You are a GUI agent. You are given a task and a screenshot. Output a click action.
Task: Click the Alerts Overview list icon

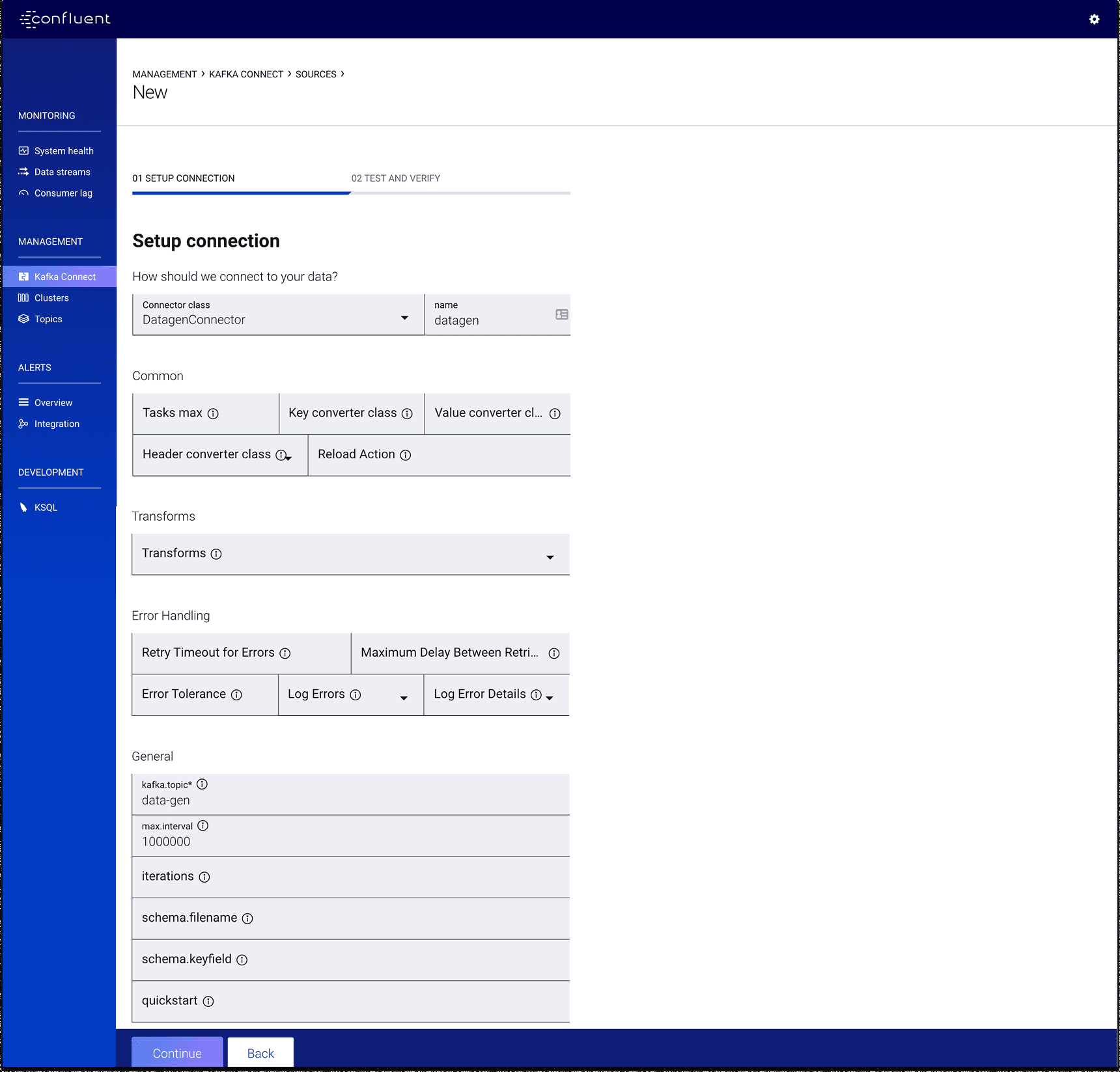click(x=23, y=402)
